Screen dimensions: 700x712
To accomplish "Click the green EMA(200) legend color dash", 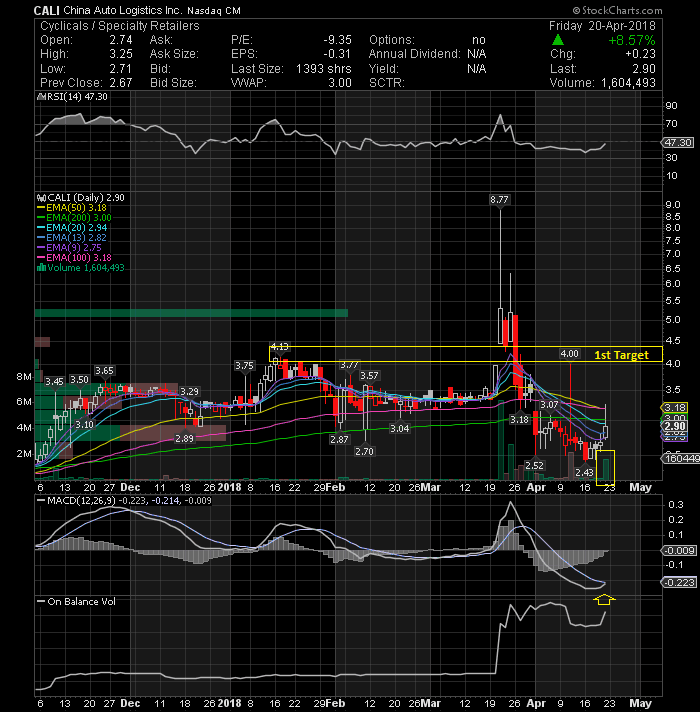I will [41, 218].
